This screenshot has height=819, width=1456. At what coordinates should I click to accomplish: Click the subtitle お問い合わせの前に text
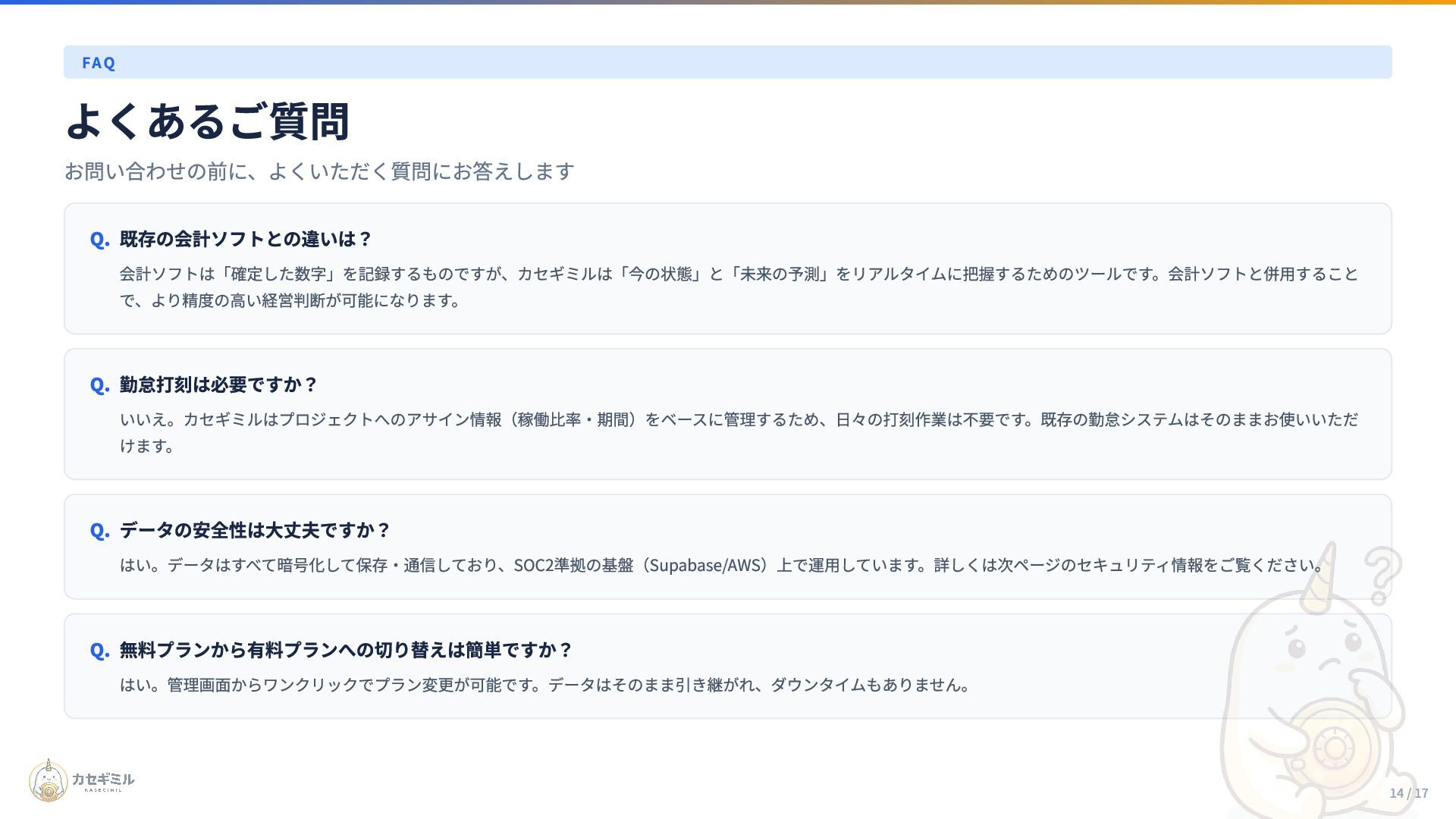coord(318,171)
